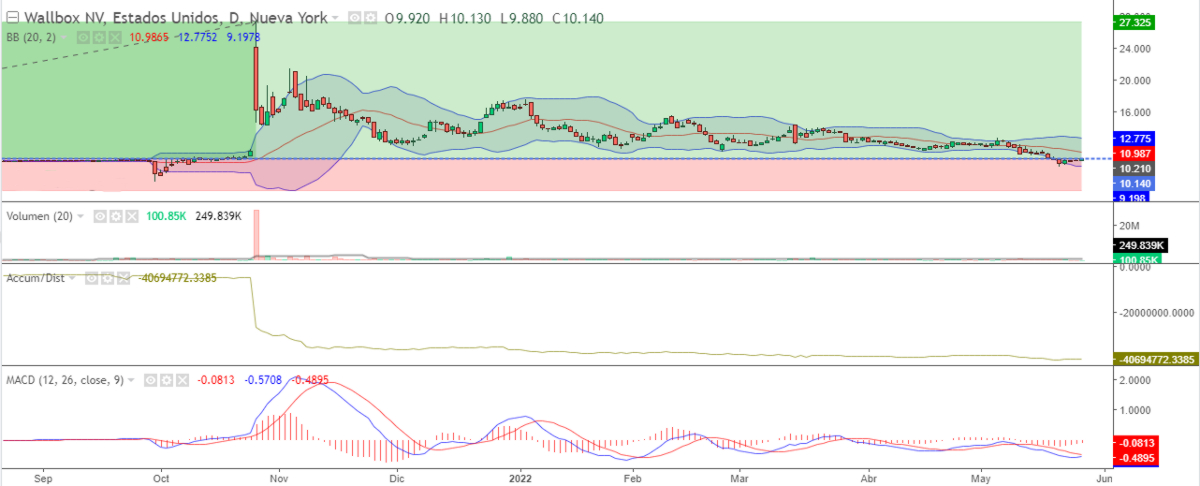Expand the Accum/Dist dropdown arrow
Viewport: 1200px width, 486px height.
point(72,278)
